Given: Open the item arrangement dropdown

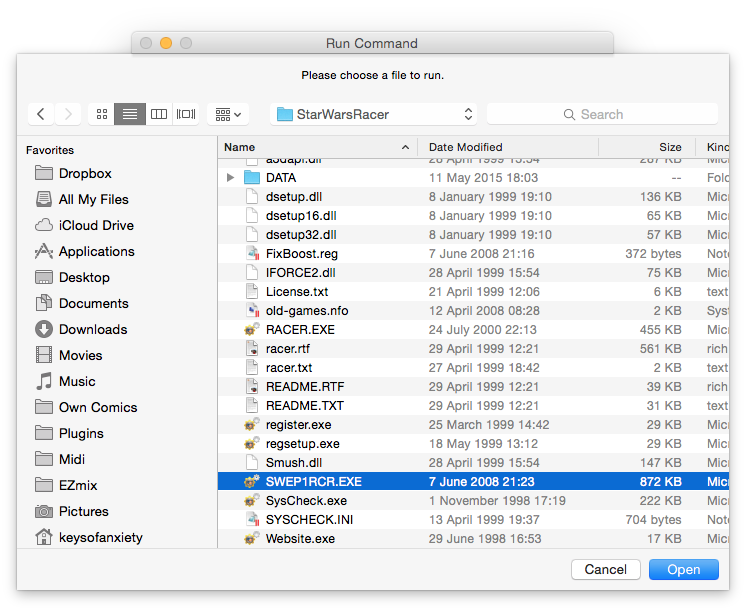Looking at the screenshot, I should [x=228, y=114].
